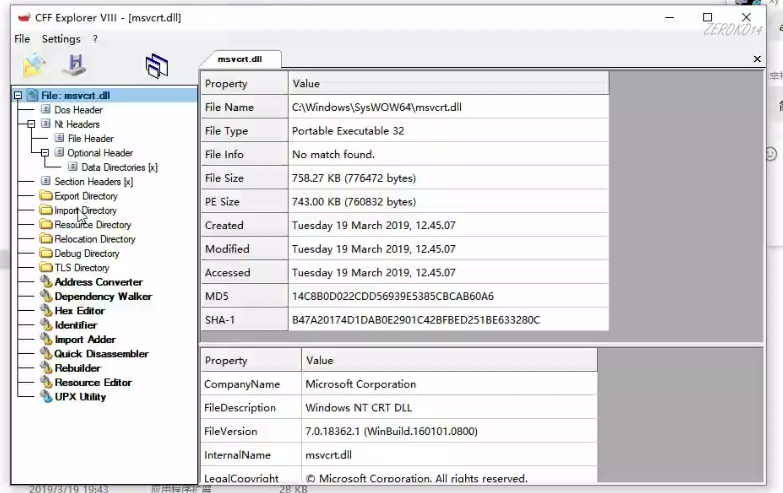Click the UPX Utility tool icon
Image resolution: width=783 pixels, height=493 pixels.
pos(46,397)
